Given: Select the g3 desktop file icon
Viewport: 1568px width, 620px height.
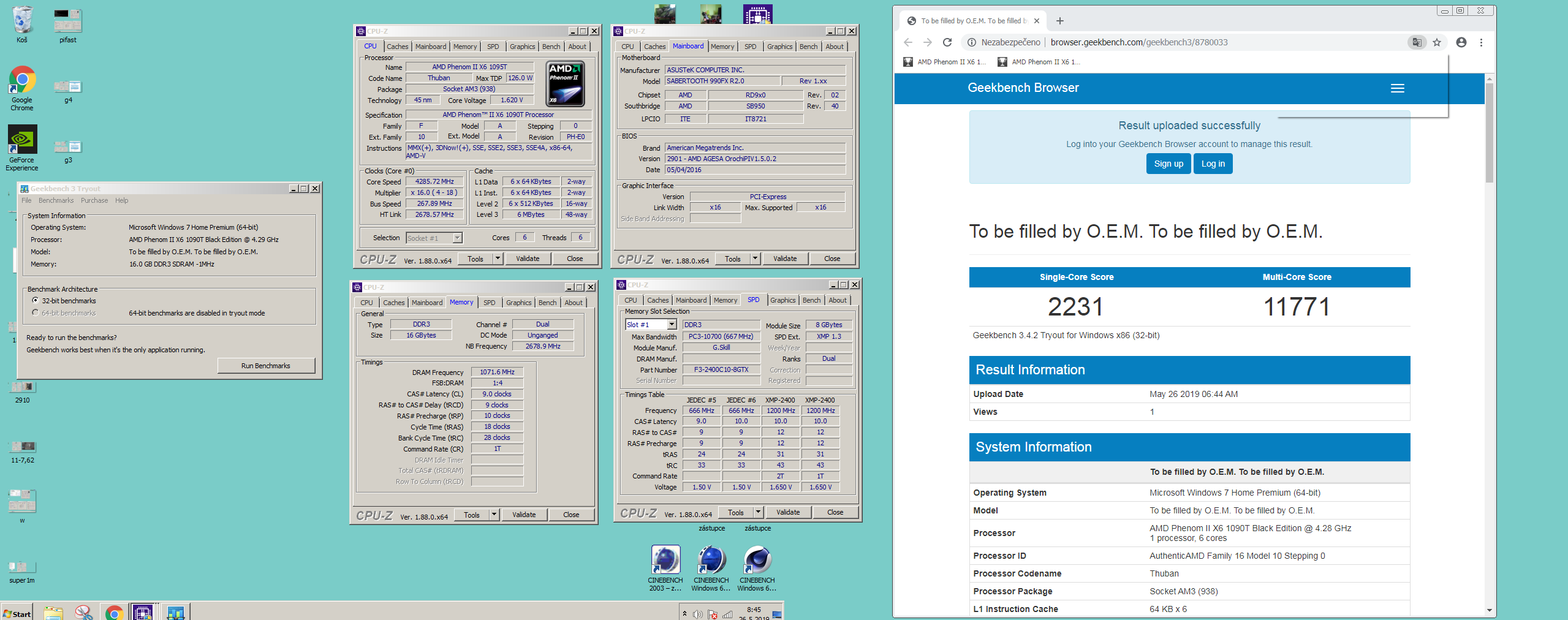Looking at the screenshot, I should pos(68,151).
